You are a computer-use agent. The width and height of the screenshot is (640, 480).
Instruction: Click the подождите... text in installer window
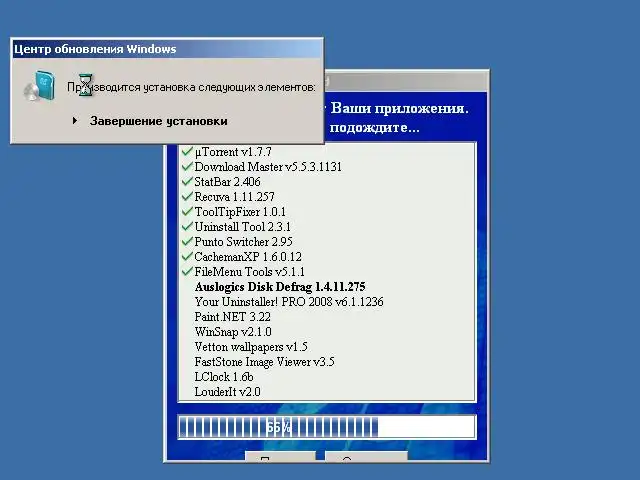click(374, 127)
